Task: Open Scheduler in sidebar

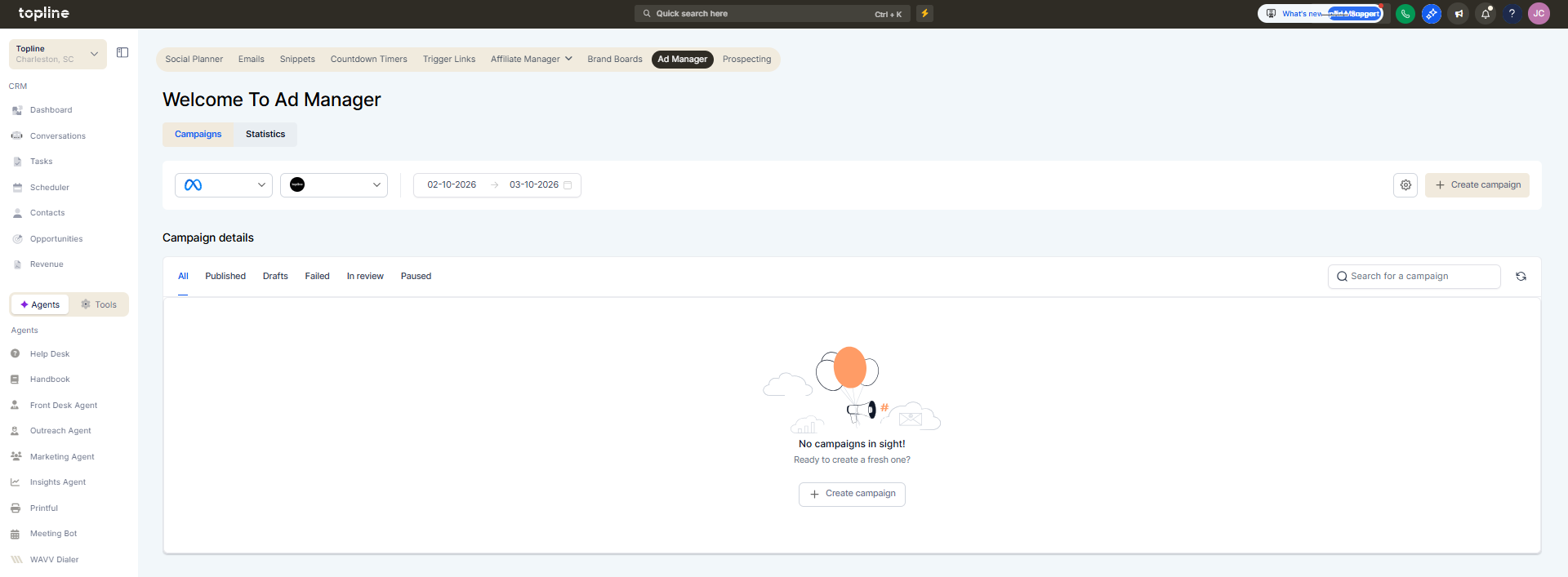Action: (x=49, y=188)
